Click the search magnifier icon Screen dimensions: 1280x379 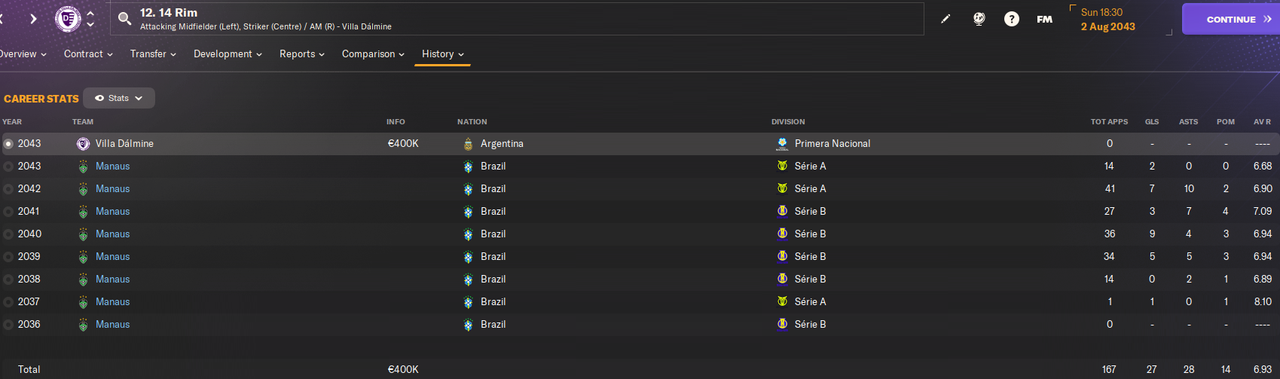click(124, 18)
